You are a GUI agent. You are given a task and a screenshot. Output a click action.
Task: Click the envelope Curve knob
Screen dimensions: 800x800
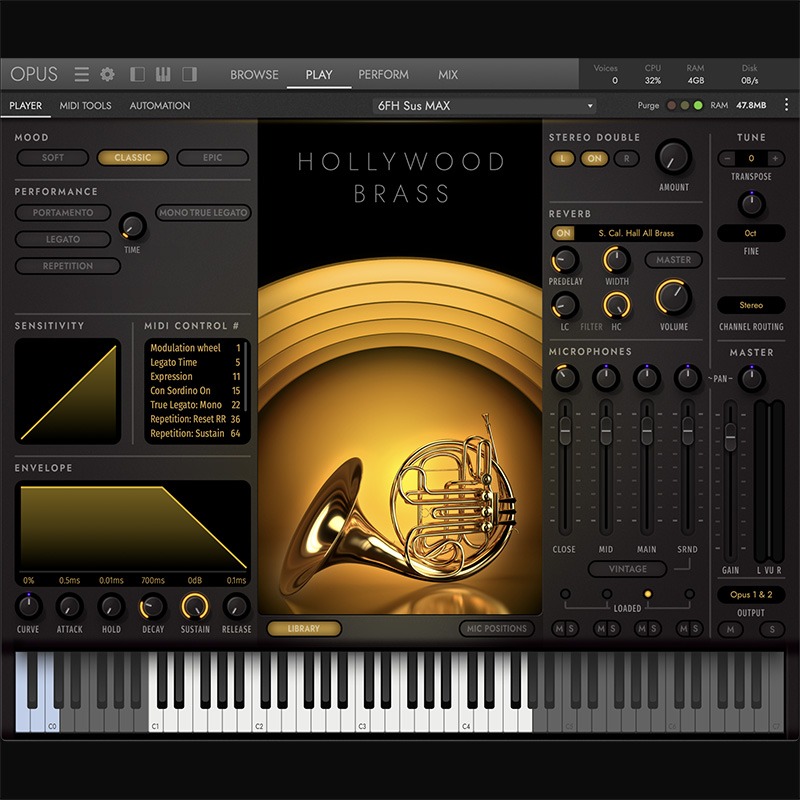pyautogui.click(x=28, y=607)
